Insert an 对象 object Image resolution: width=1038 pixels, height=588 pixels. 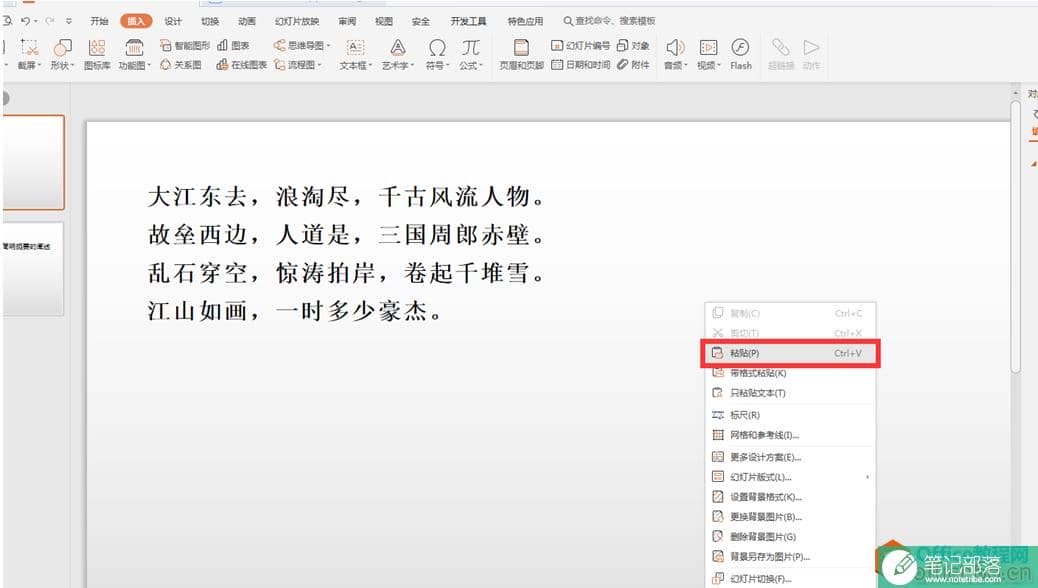pos(634,46)
